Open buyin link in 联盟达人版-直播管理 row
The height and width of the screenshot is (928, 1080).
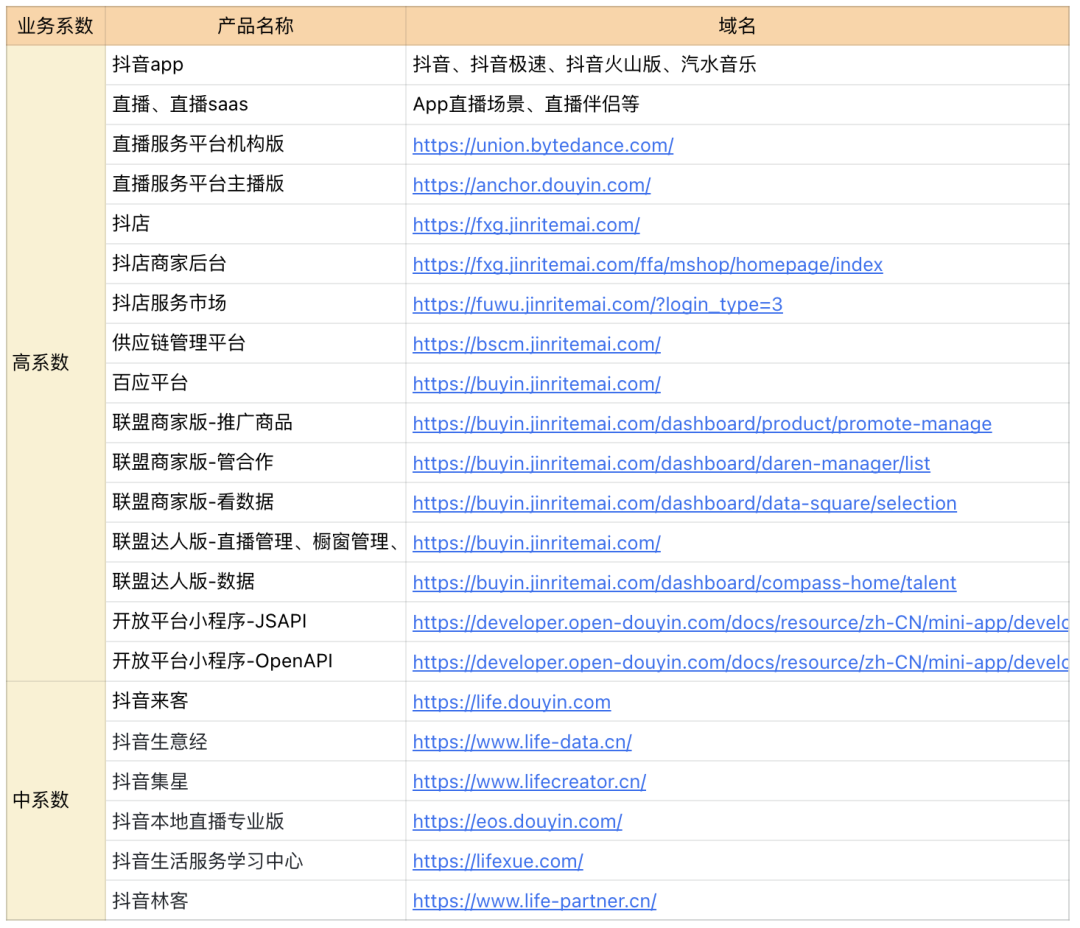[537, 543]
